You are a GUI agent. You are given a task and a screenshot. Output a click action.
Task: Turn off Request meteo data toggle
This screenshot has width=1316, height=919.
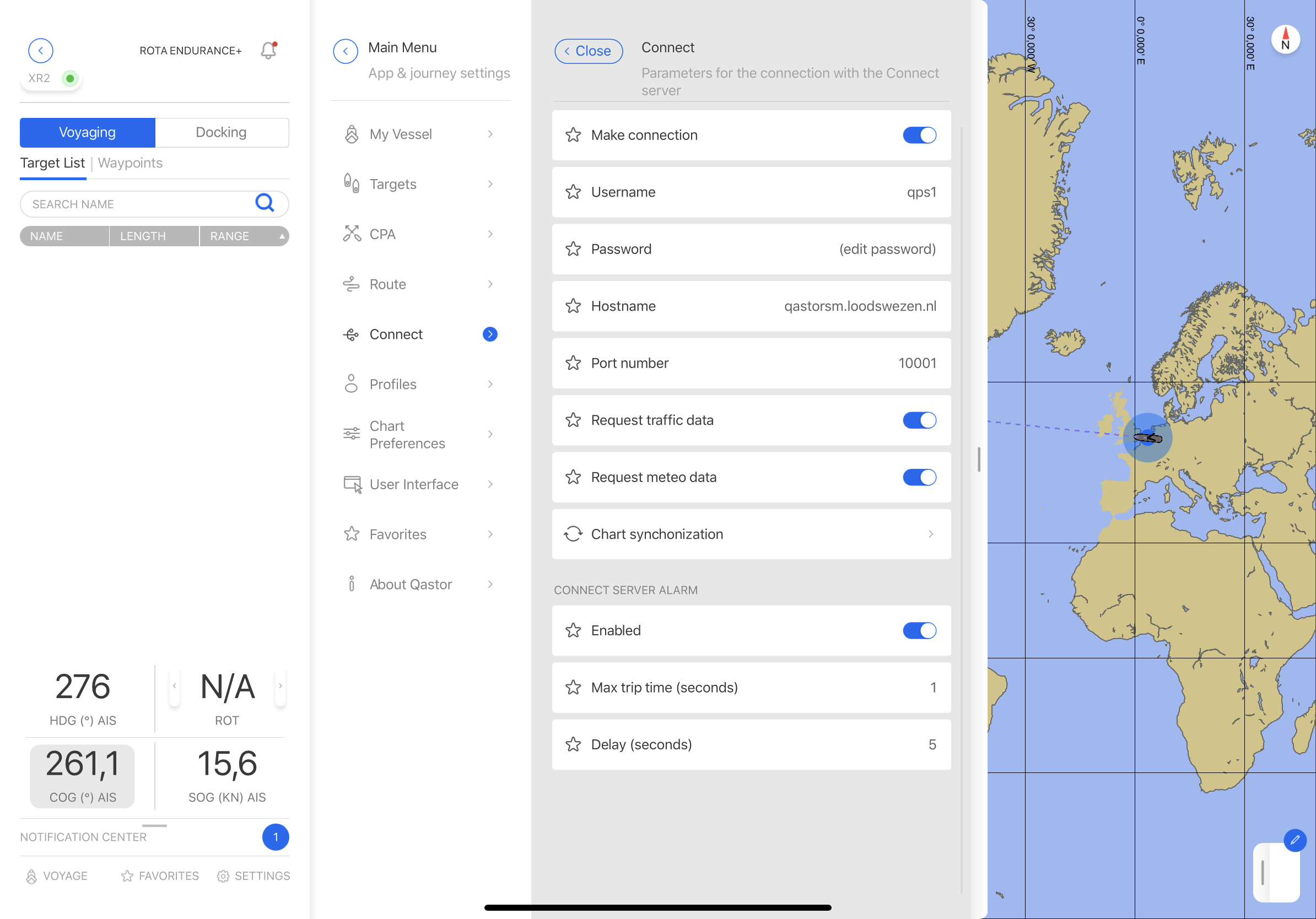919,477
